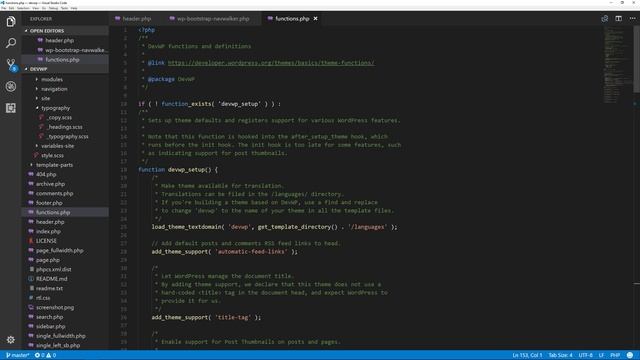Open phpcs.xml.dist in explorer
This screenshot has width=640, height=360.
pyautogui.click(x=53, y=269)
